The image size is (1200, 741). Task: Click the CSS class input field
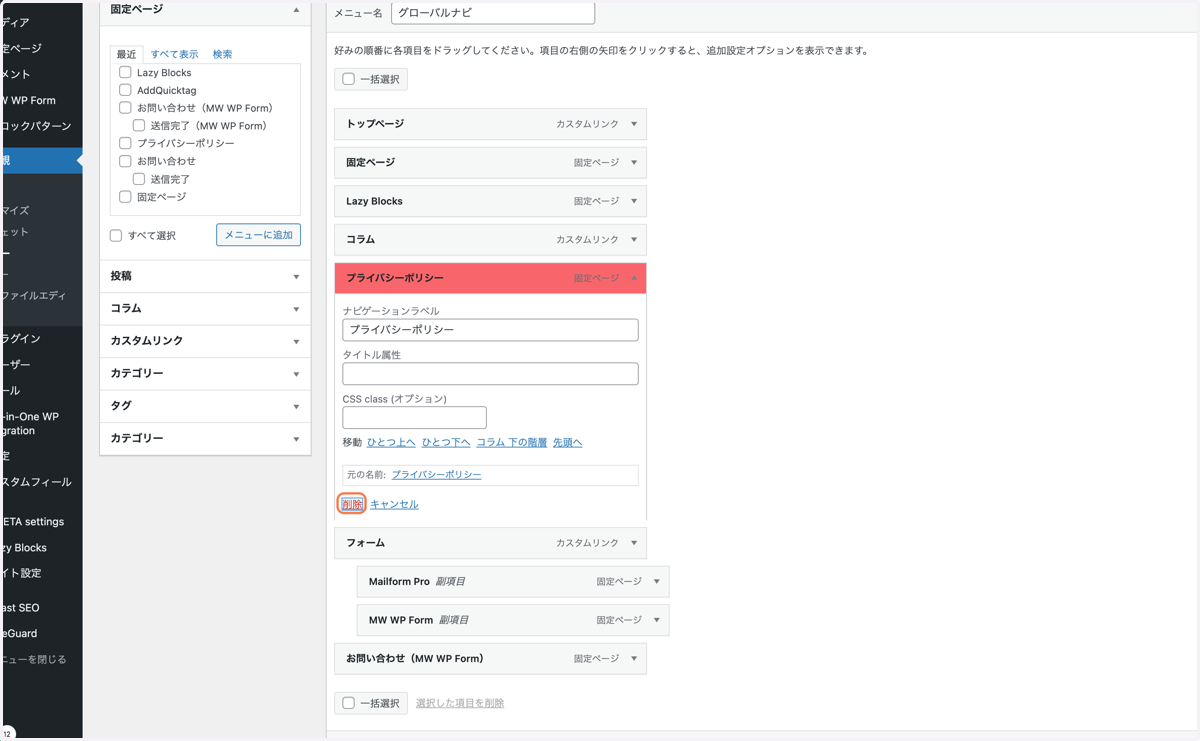click(x=414, y=417)
